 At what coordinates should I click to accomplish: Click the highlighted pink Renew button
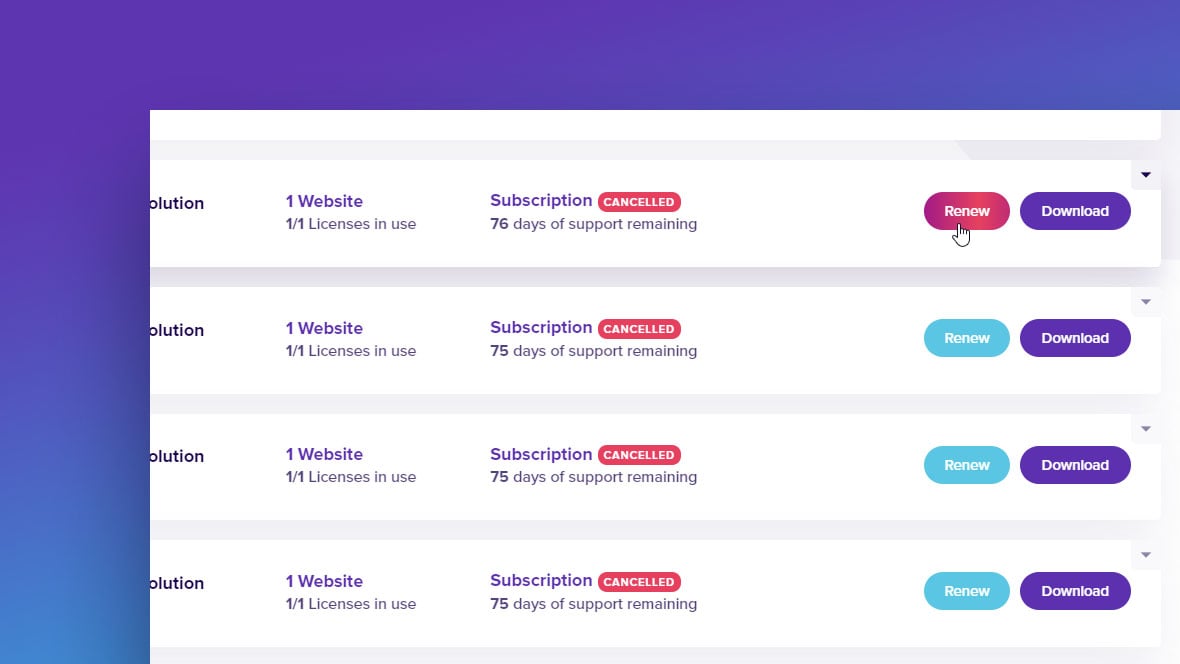point(966,211)
